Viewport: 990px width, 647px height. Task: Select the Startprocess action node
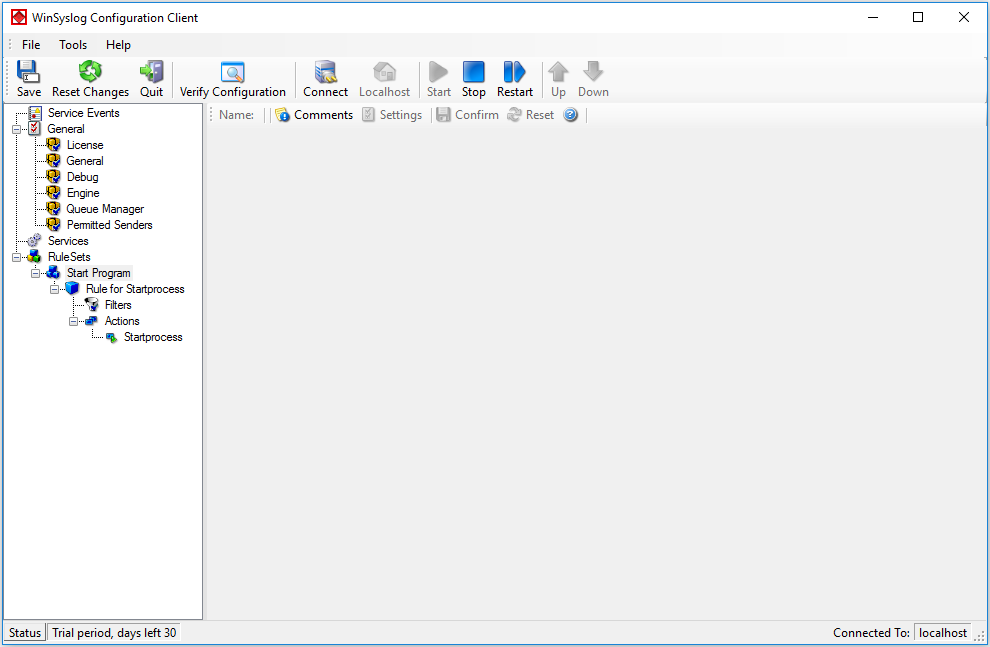pyautogui.click(x=153, y=337)
